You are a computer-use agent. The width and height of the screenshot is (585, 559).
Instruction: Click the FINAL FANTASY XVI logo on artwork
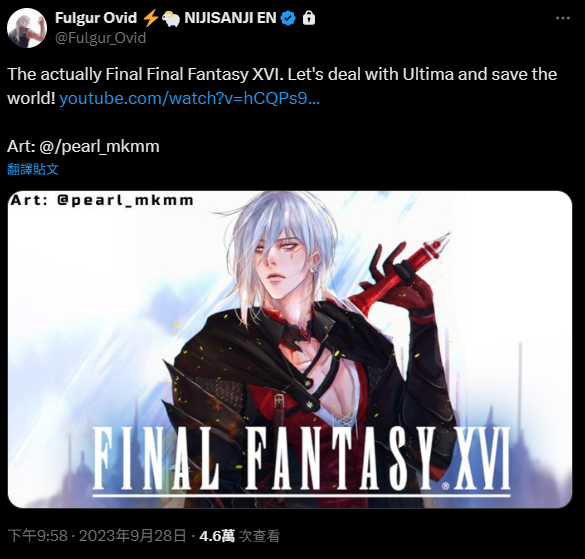(301, 461)
